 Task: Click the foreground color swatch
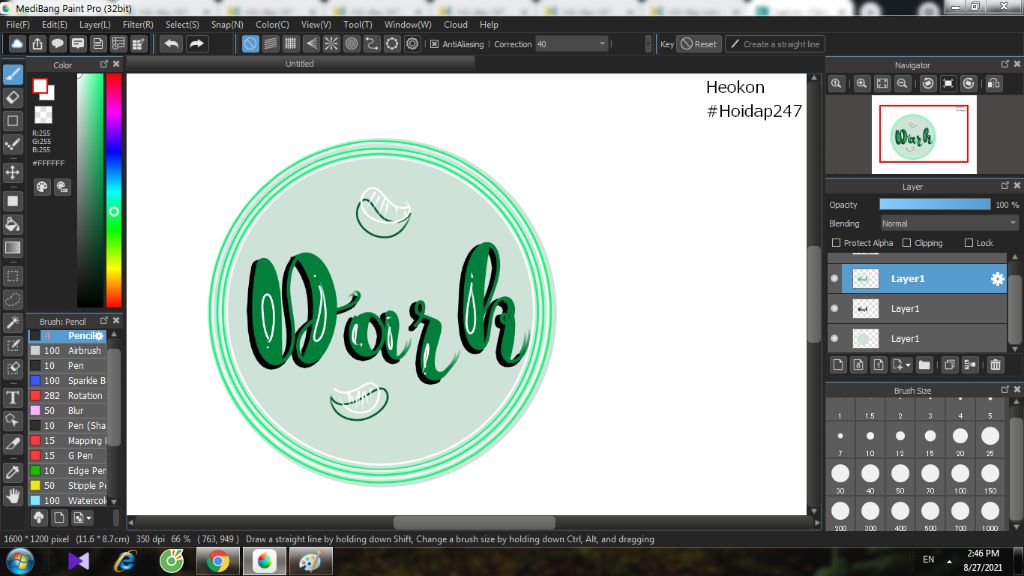click(40, 86)
